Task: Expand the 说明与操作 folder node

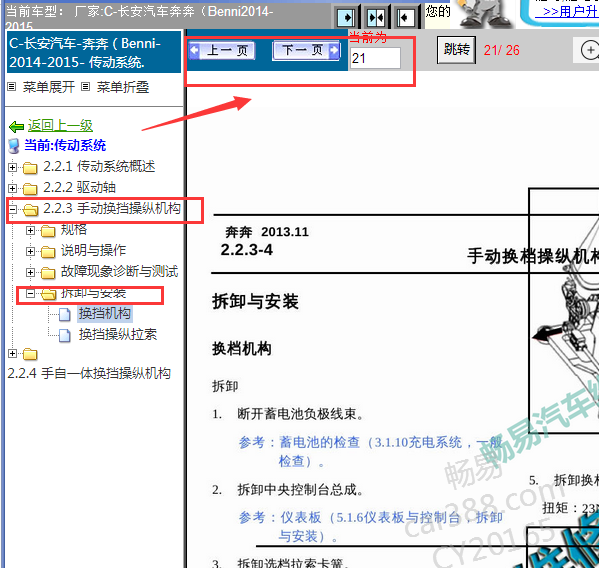Action: click(x=30, y=251)
